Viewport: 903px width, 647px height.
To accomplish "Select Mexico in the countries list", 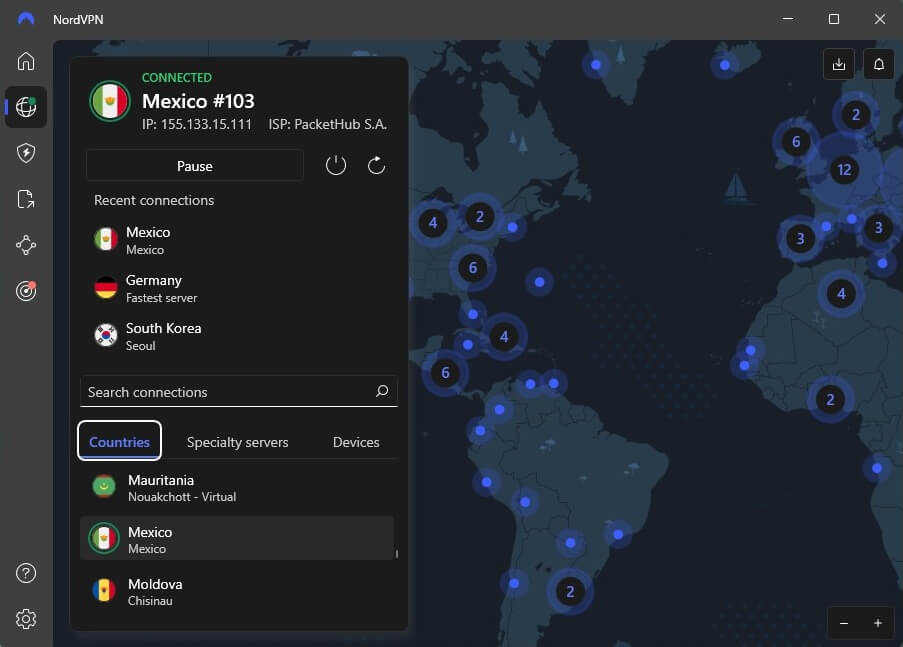I will (237, 538).
